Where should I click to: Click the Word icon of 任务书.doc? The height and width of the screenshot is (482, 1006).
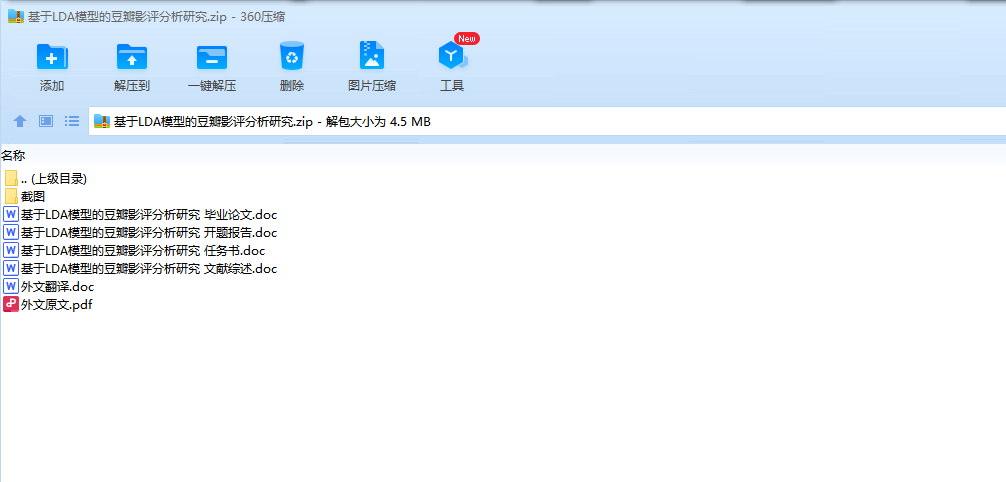point(11,250)
